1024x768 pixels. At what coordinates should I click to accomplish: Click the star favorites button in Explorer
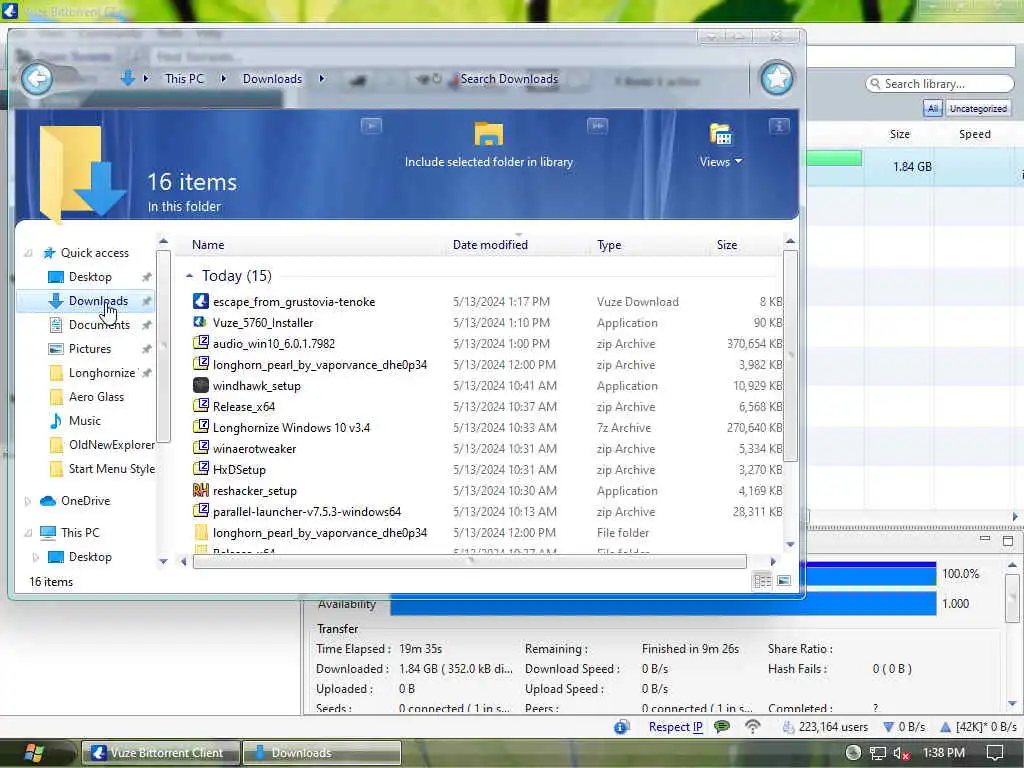point(777,79)
